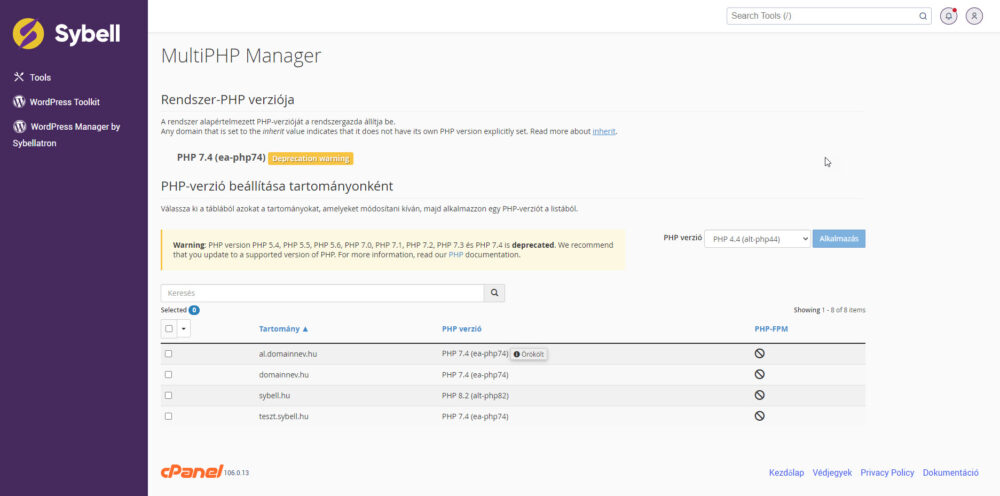Screen dimensions: 1000x496
Task: Click the PHP-FPM disabled icon for al.domainnev.hu
Action: [x=759, y=354]
